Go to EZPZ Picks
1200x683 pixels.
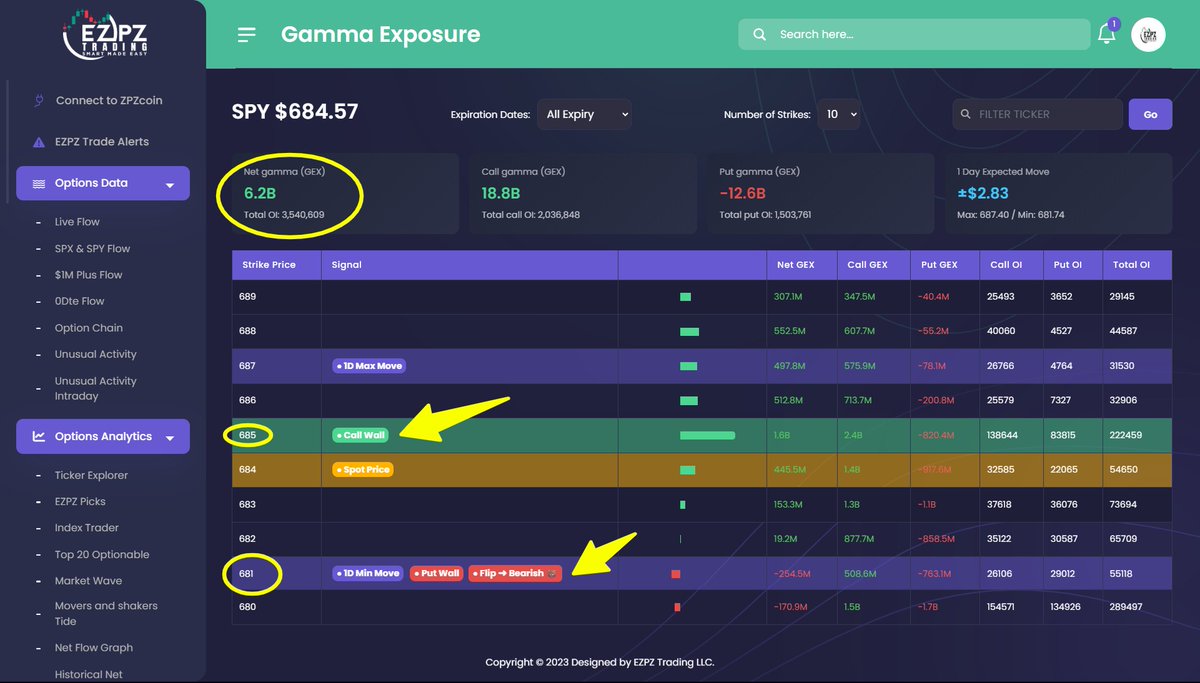click(x=80, y=502)
